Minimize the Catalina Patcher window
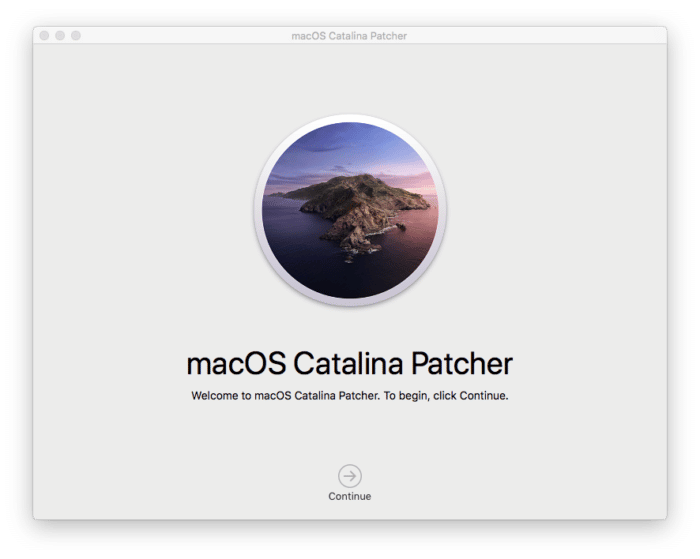 (60, 35)
